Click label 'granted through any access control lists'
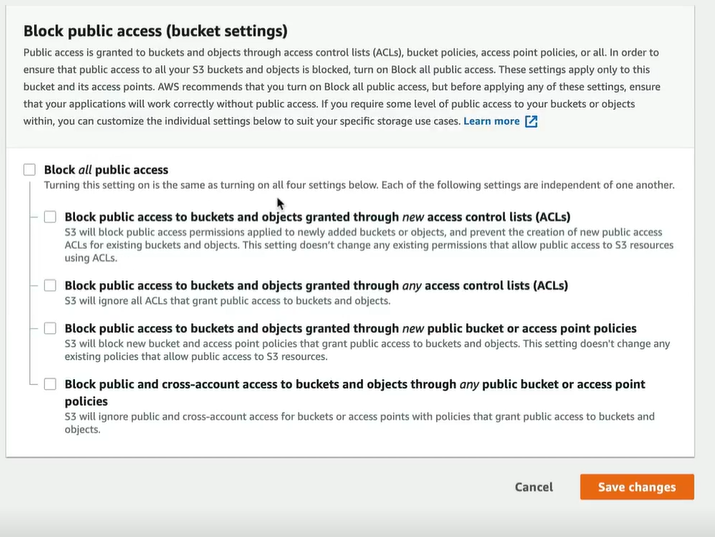The height and width of the screenshot is (537, 715). (316, 285)
